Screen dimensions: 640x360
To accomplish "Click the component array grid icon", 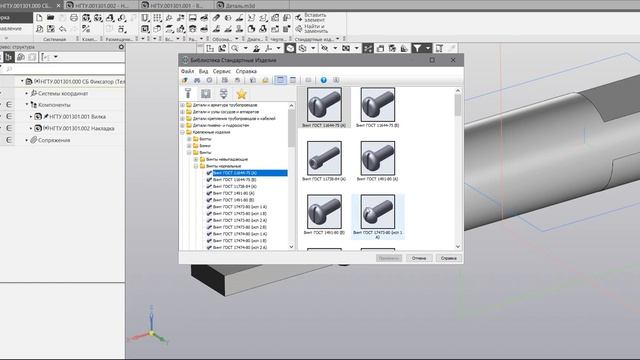I will (x=157, y=18).
